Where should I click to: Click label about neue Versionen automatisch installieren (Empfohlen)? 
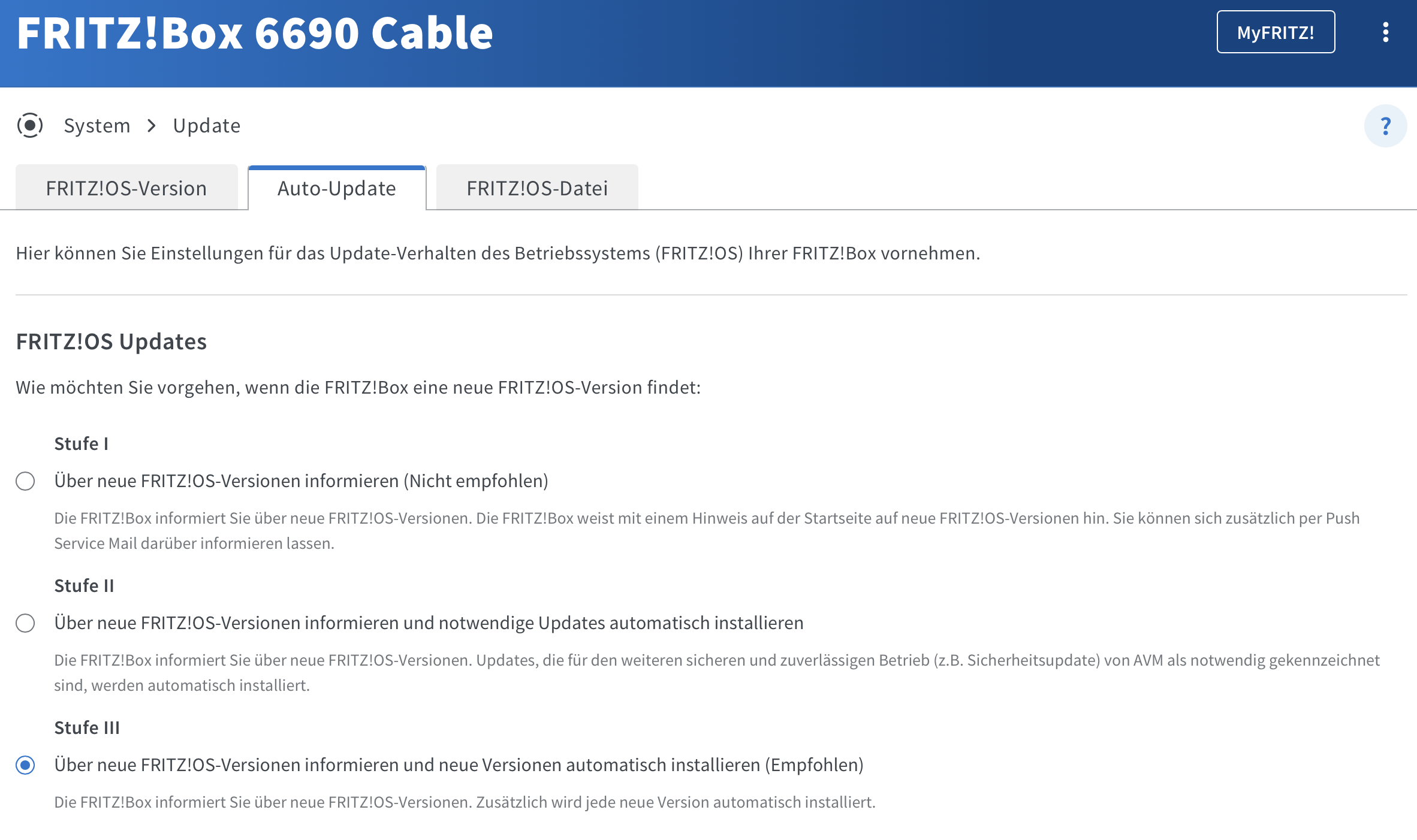click(459, 765)
